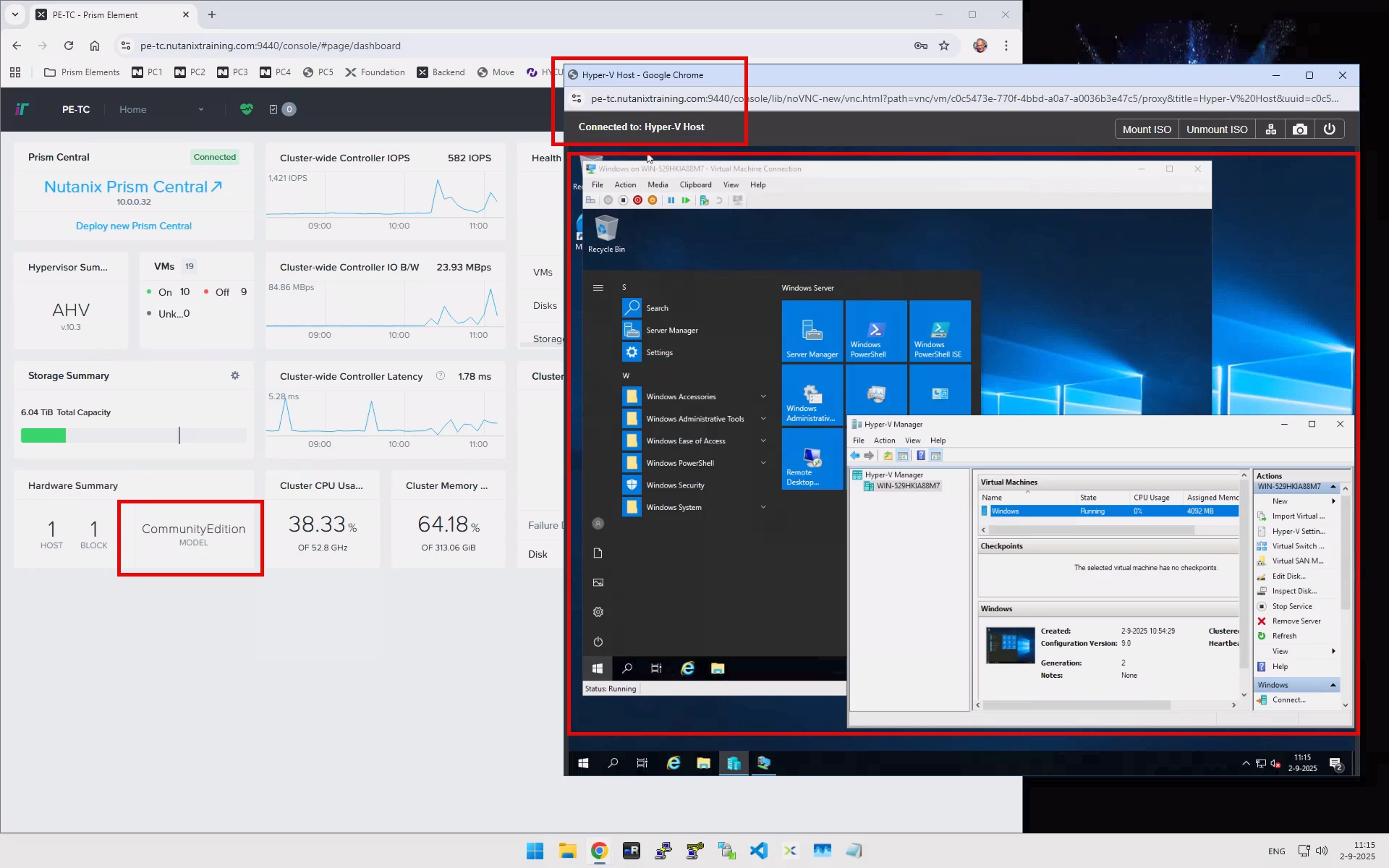The image size is (1389, 868).
Task: Click the Checkpoint icon in VM Connection toolbar
Action: point(704,200)
